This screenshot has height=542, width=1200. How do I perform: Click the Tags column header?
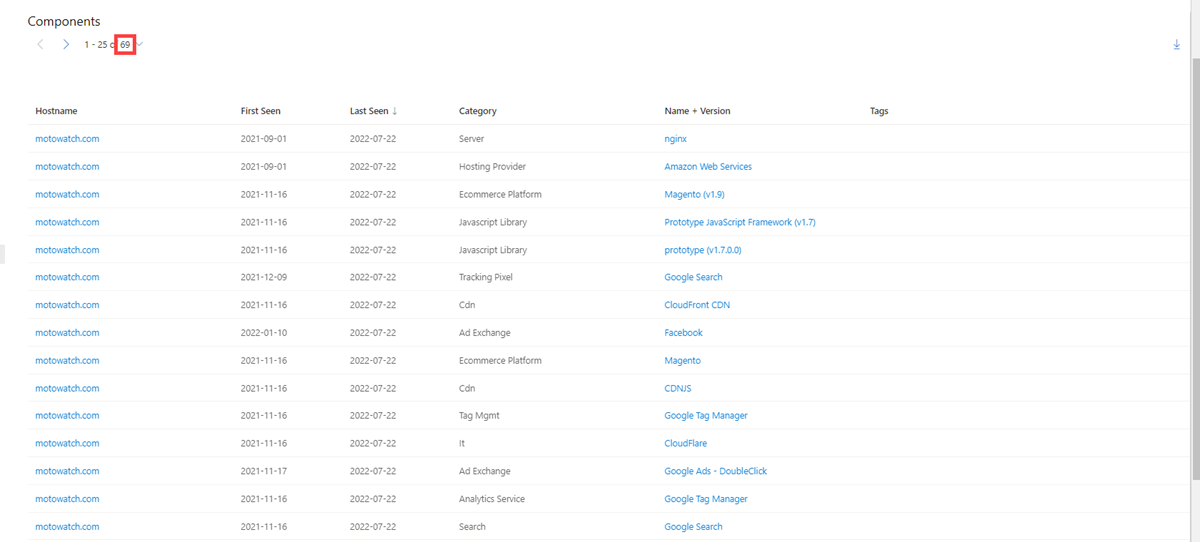879,111
